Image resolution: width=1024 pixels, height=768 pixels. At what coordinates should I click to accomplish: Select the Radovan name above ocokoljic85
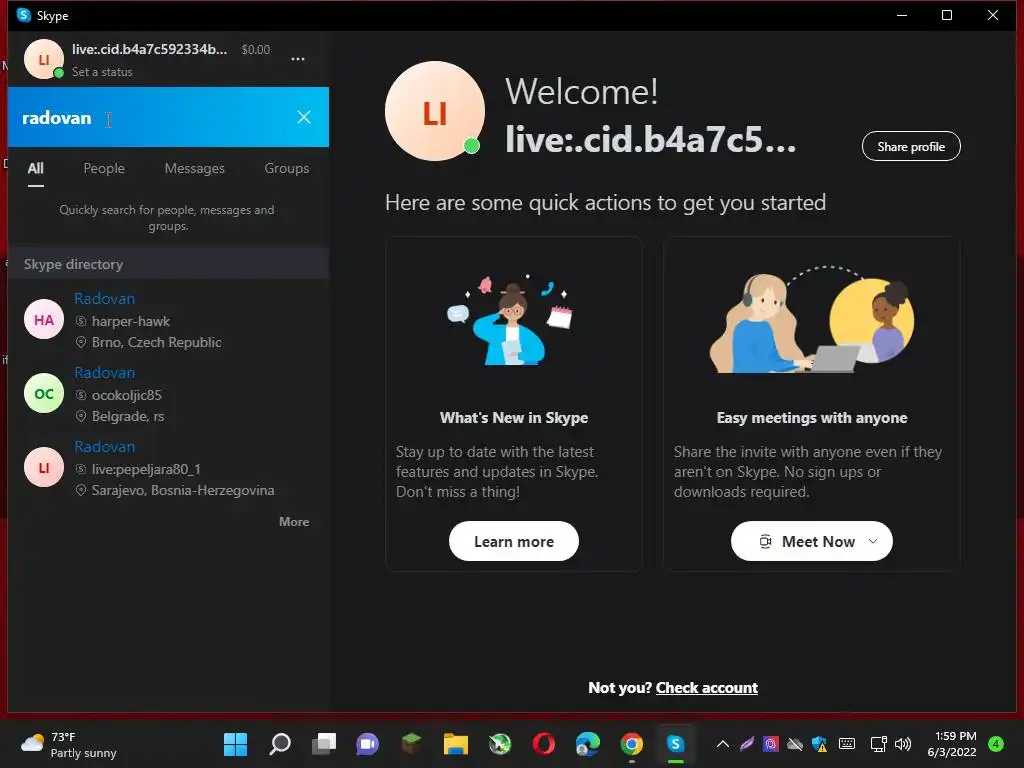[104, 372]
